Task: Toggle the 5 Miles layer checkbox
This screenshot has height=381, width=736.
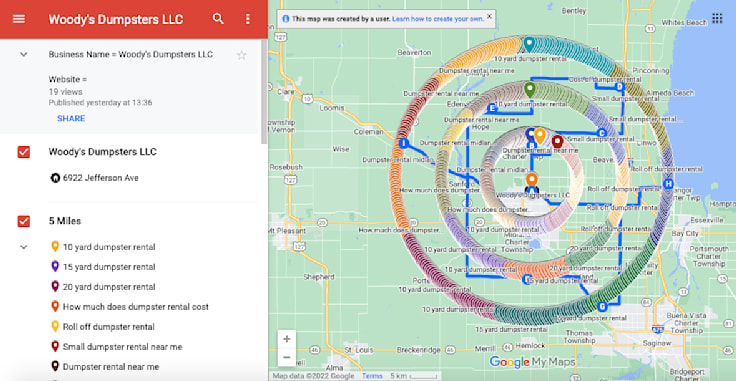Action: coord(23,221)
